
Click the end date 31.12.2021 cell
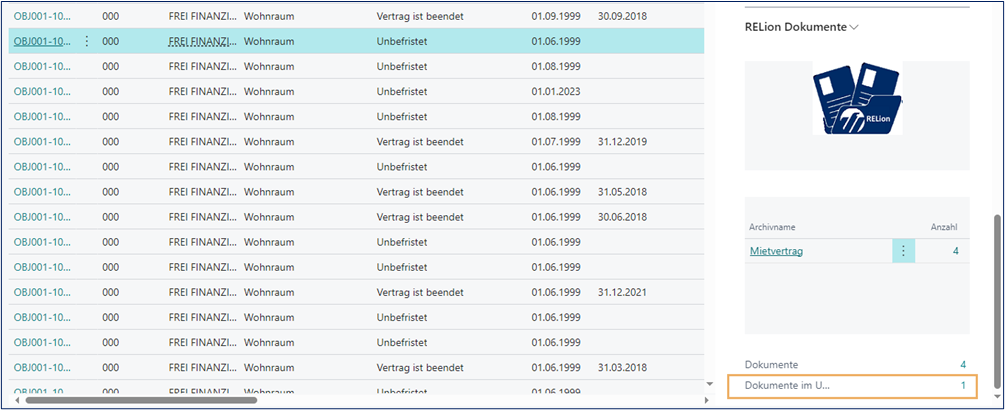click(622, 292)
